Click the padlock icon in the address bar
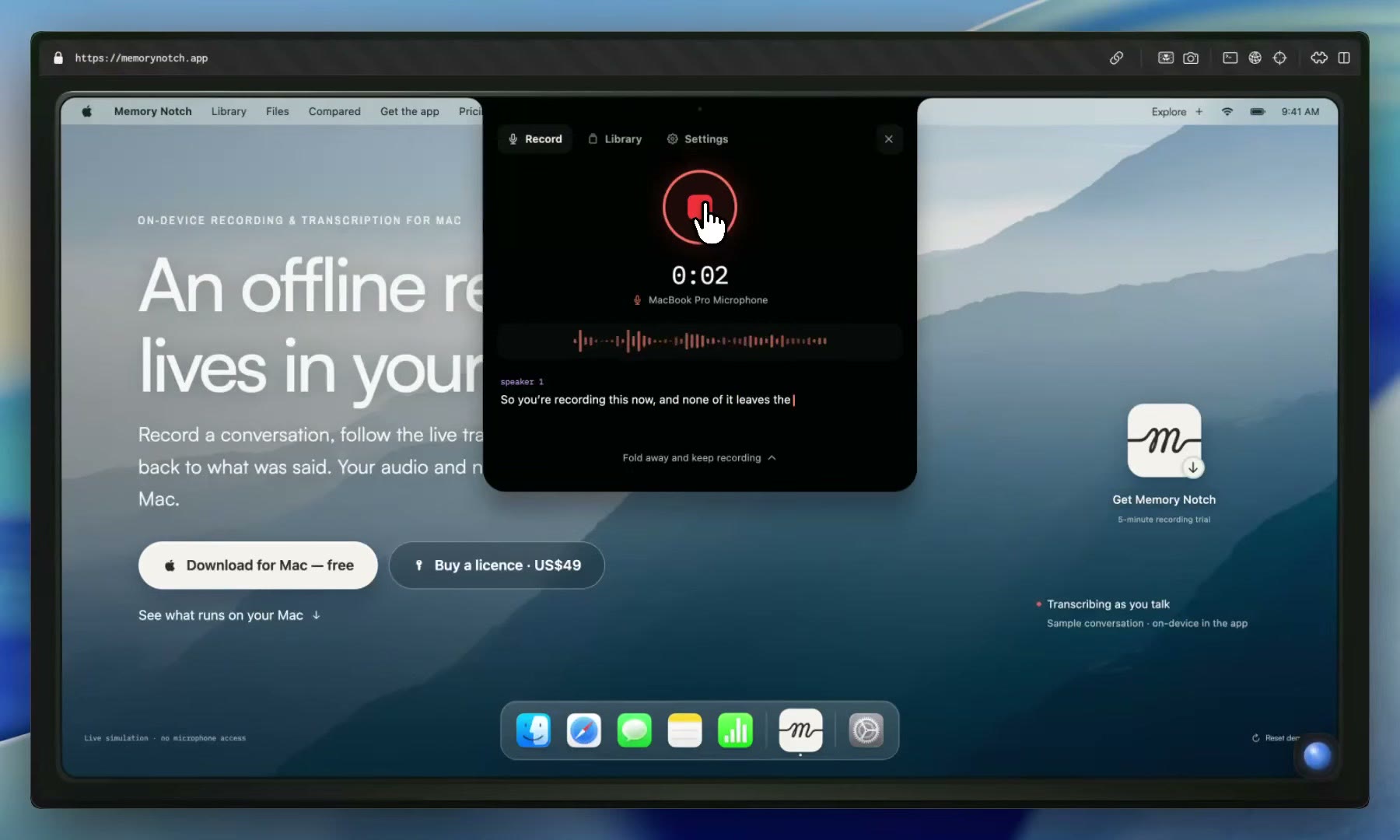Screen dimensions: 1400x840 tap(58, 58)
